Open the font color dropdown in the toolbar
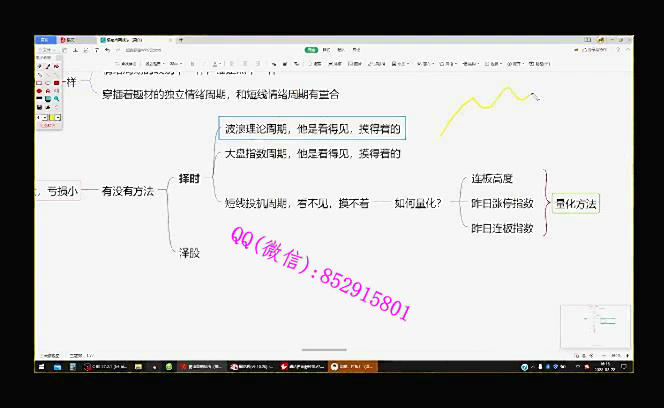Viewport: 664px width, 408px height. pos(222,63)
